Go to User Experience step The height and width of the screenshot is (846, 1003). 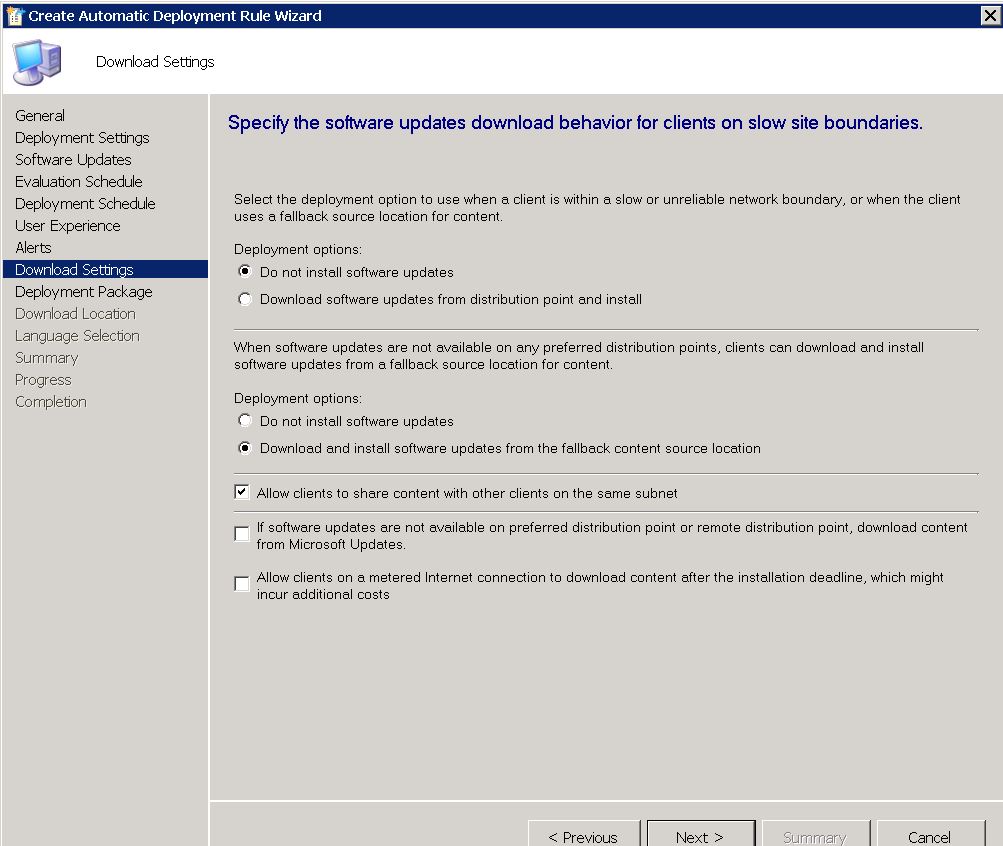(x=67, y=226)
